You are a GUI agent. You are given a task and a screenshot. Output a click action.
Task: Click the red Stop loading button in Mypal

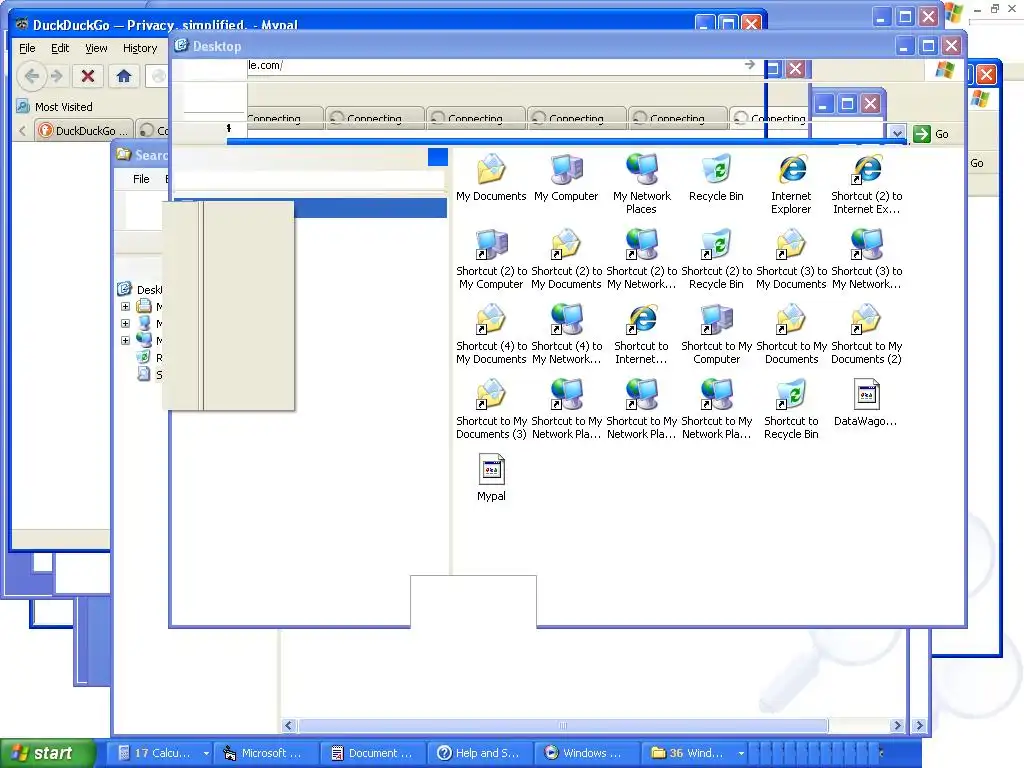tap(88, 76)
